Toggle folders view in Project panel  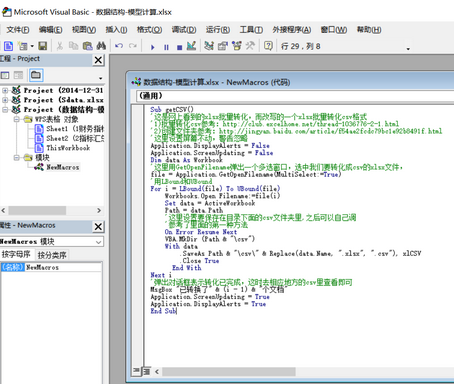tap(36, 75)
